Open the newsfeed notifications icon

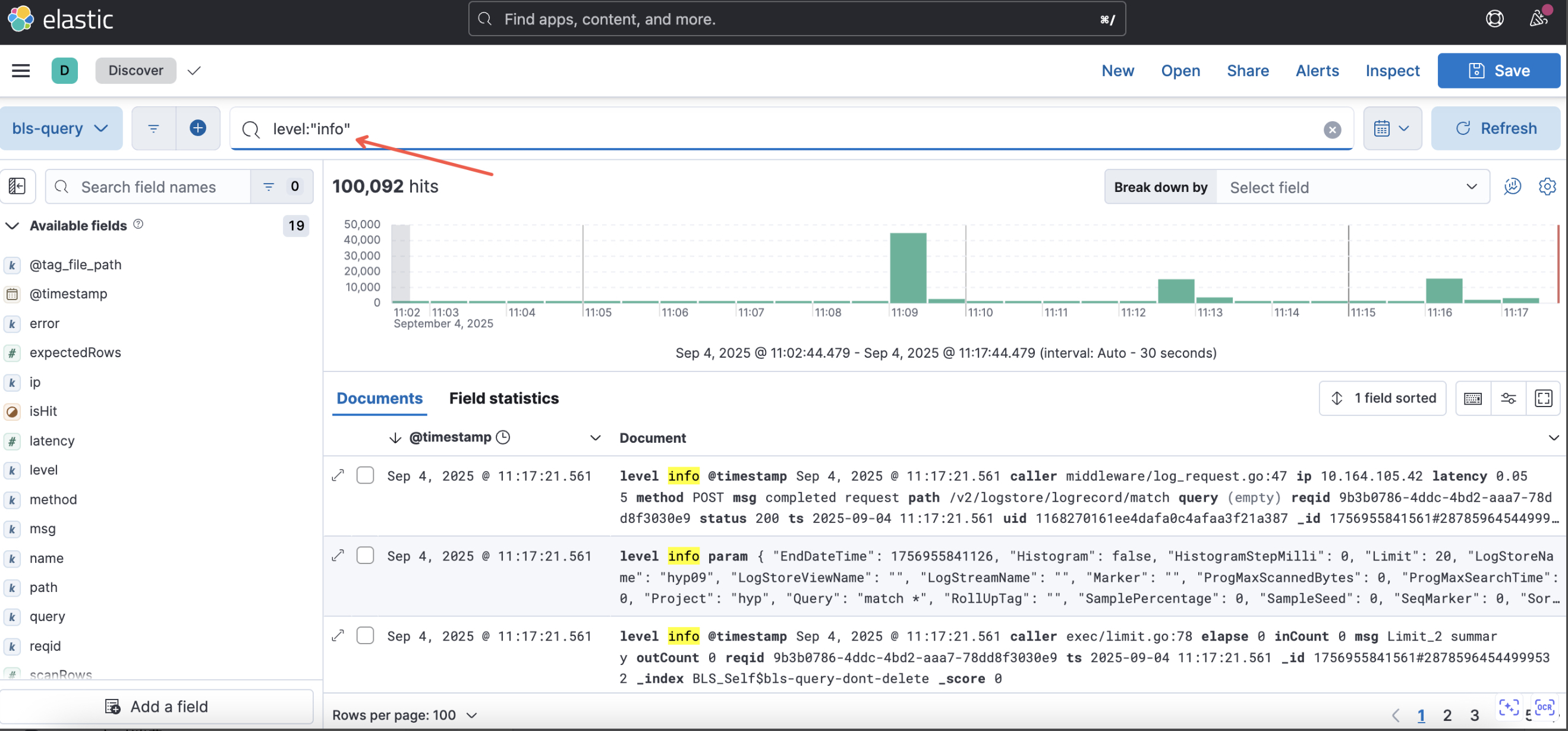(x=1539, y=19)
